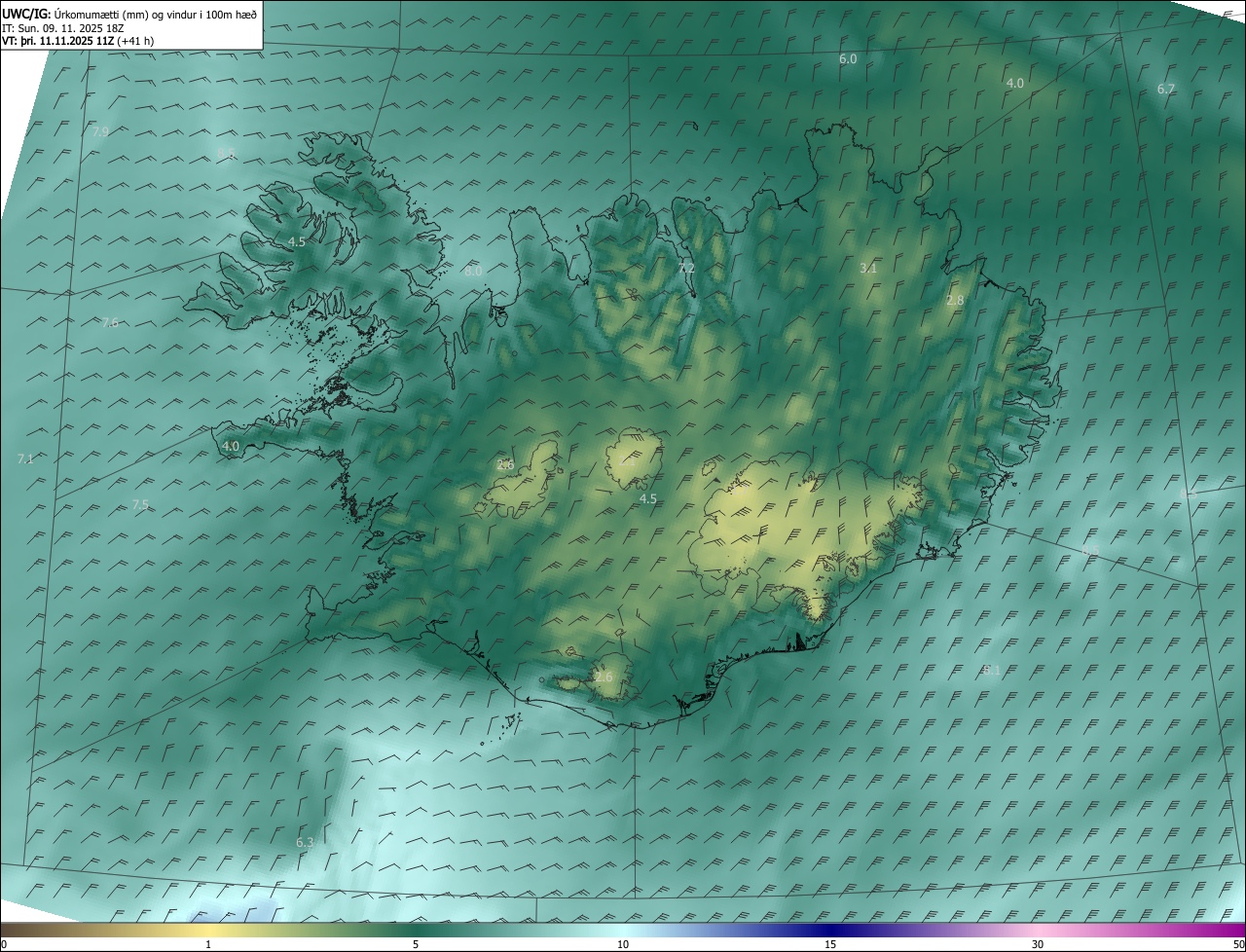Image resolution: width=1246 pixels, height=952 pixels.
Task: Click the 6.7 value label
Action: pos(1165,89)
